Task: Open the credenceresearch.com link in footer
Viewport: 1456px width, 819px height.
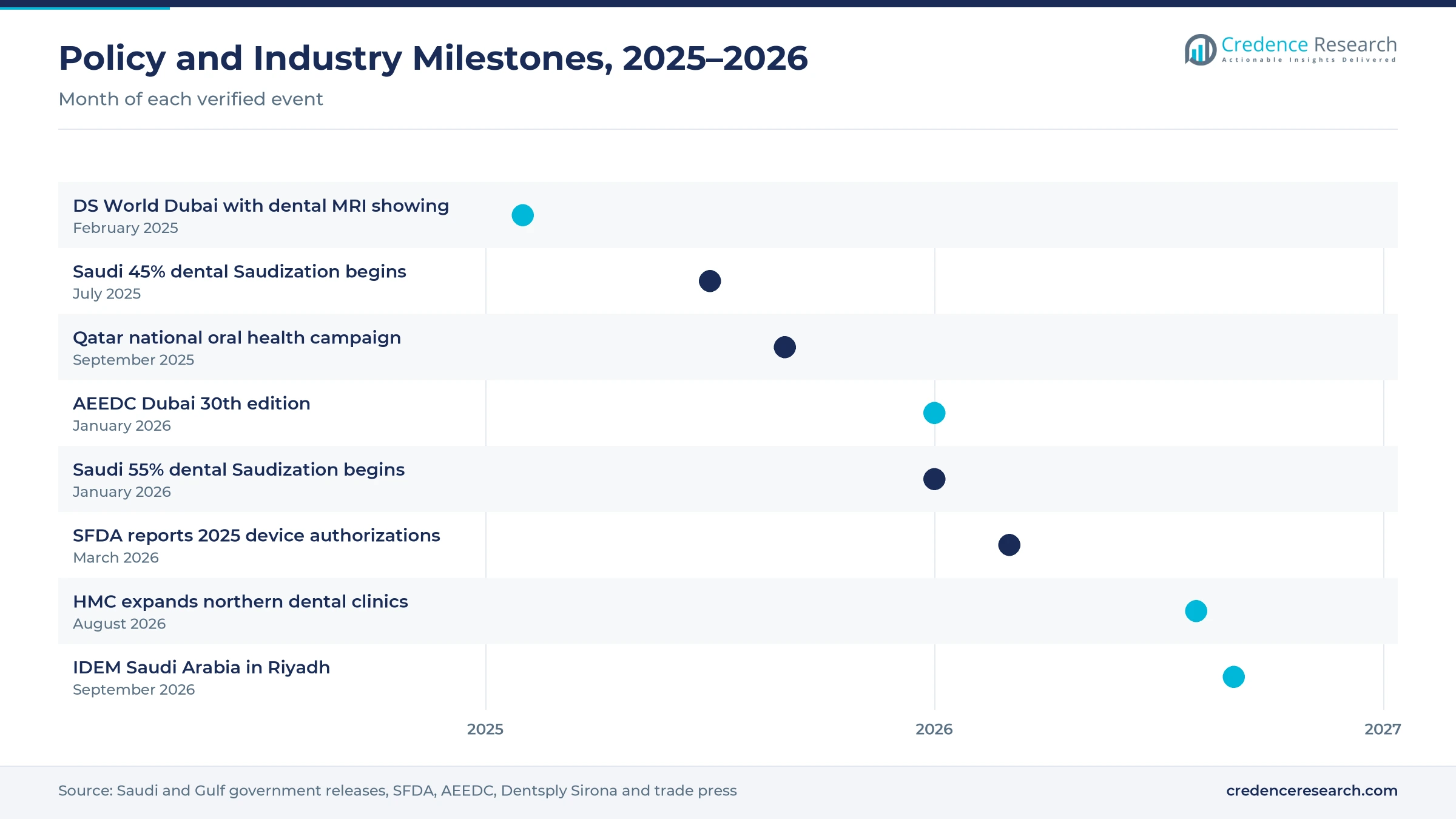Action: (1312, 790)
